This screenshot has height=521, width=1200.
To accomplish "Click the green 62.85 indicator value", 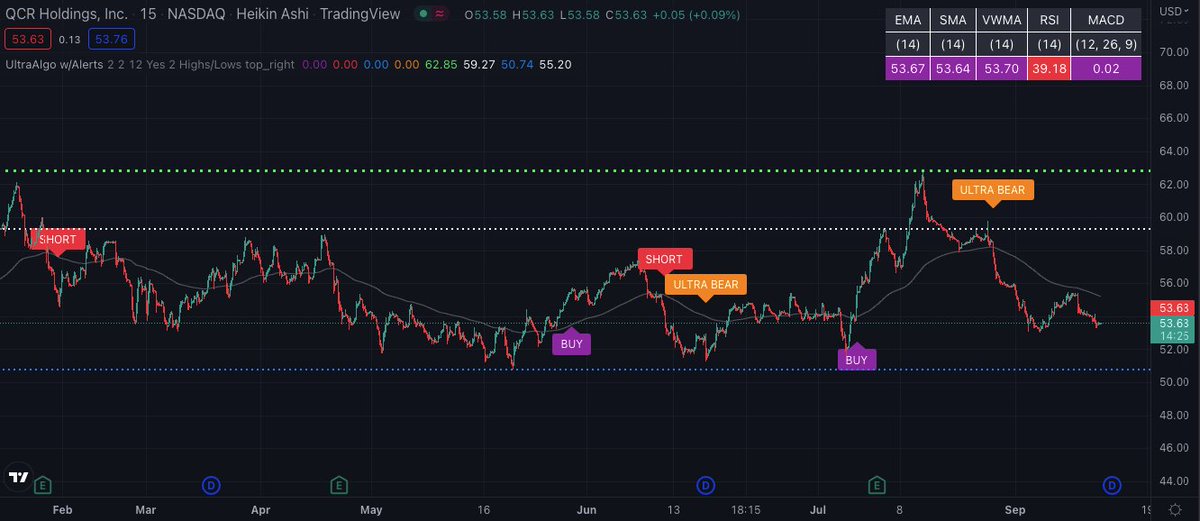I will click(441, 64).
